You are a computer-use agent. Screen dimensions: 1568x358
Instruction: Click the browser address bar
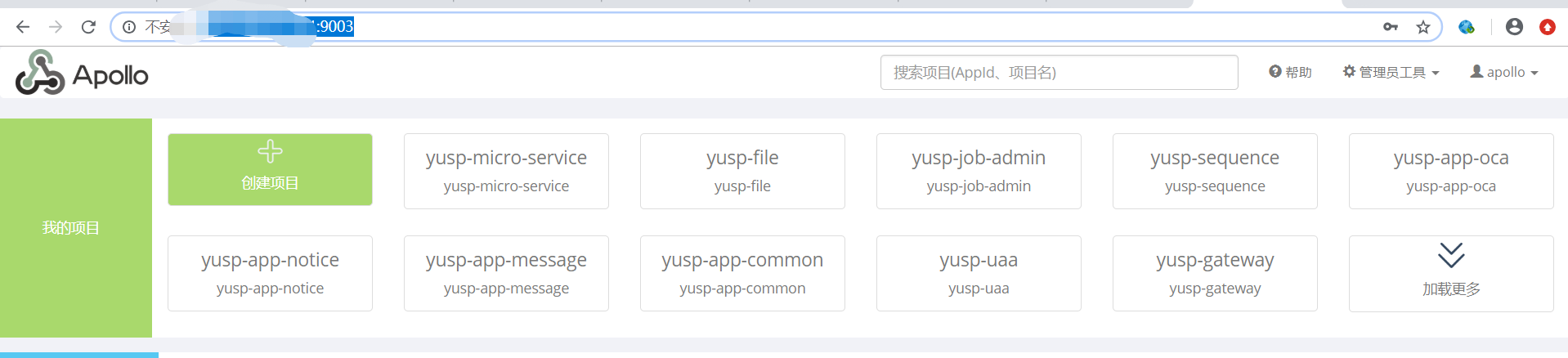pos(736,27)
